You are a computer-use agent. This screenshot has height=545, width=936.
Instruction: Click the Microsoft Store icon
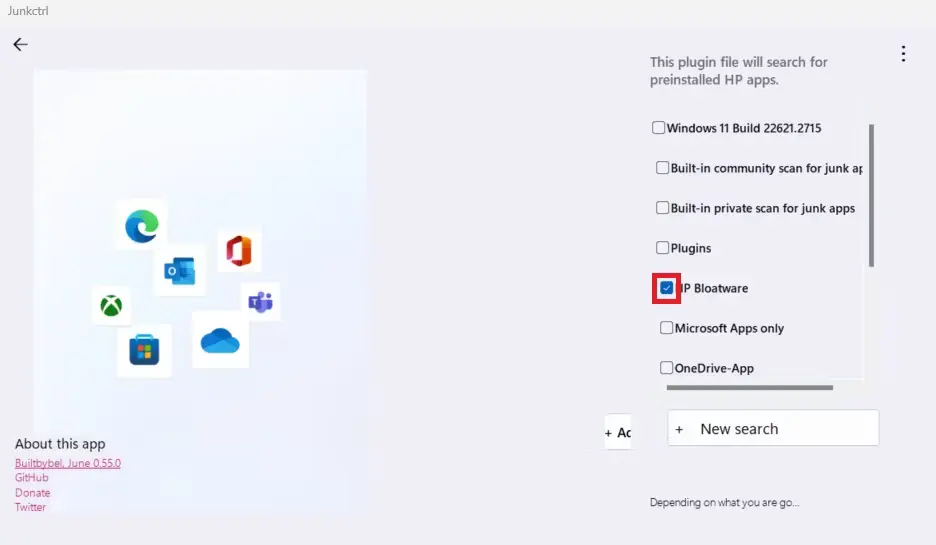coord(144,350)
